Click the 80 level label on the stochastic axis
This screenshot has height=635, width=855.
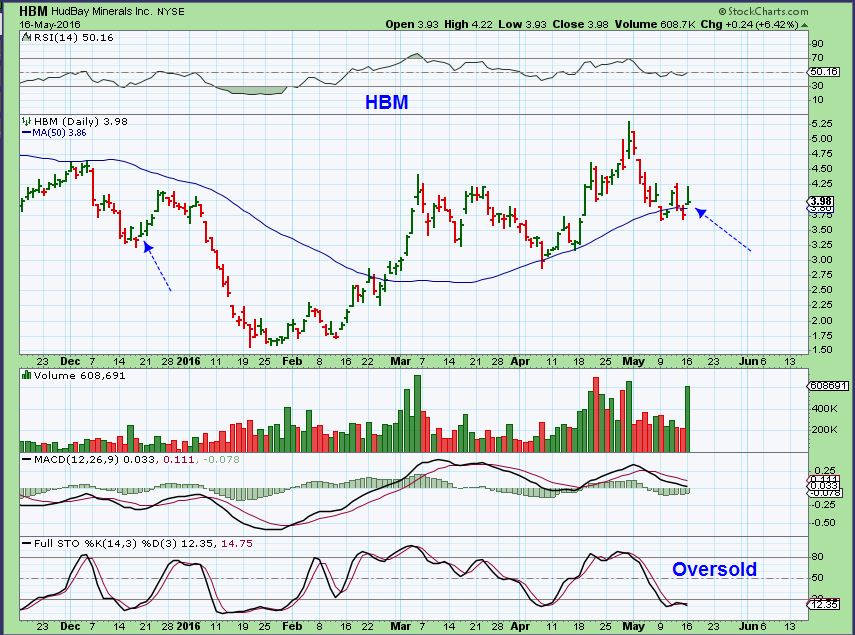[x=817, y=557]
